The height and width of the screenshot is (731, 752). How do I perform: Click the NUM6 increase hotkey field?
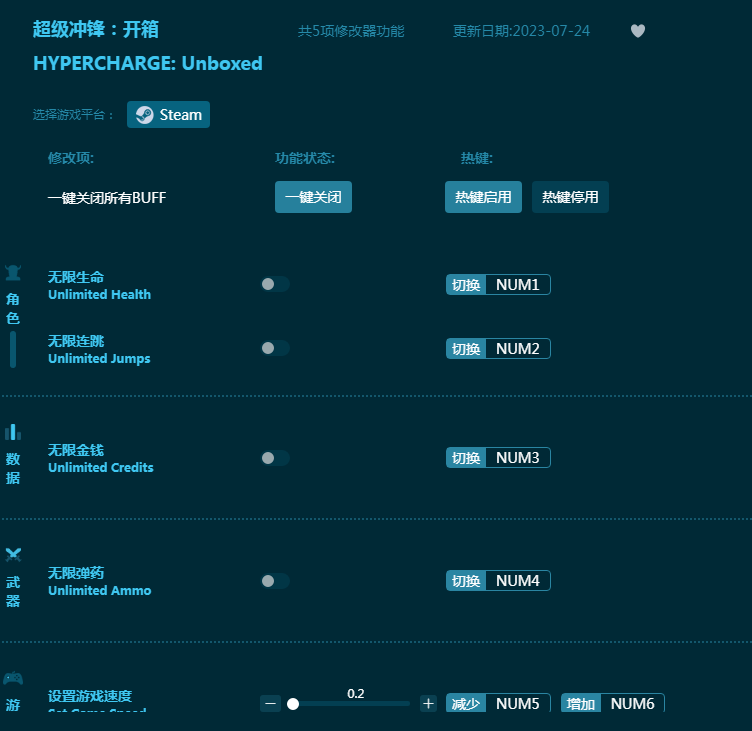click(632, 703)
